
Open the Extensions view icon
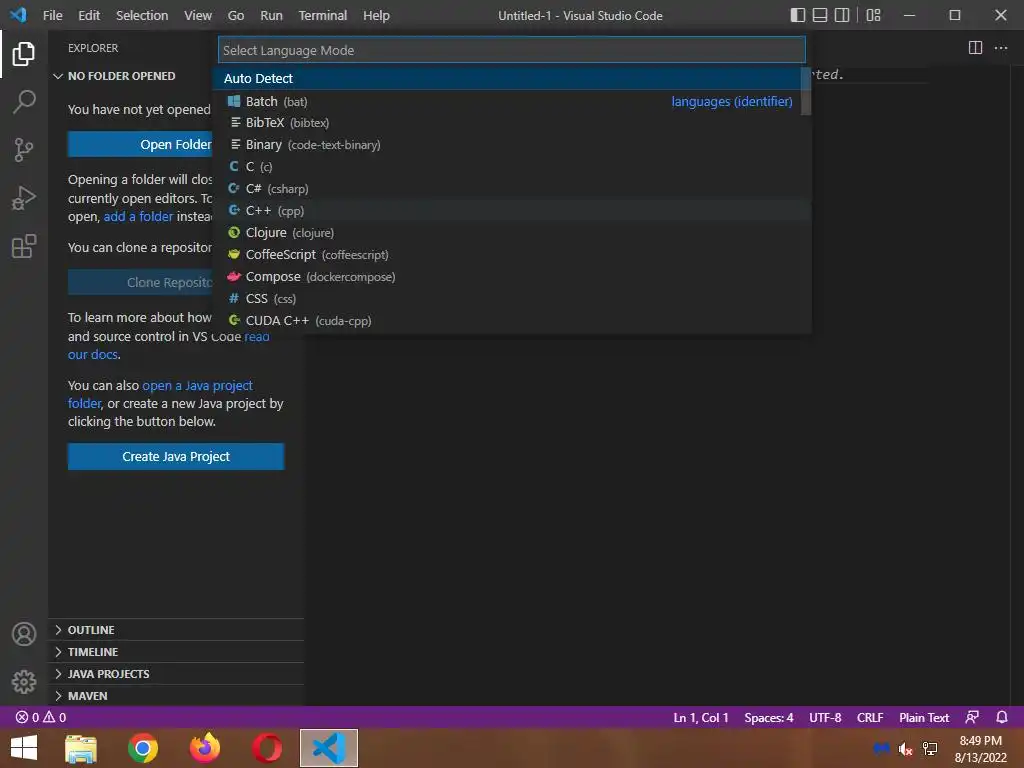pos(24,246)
